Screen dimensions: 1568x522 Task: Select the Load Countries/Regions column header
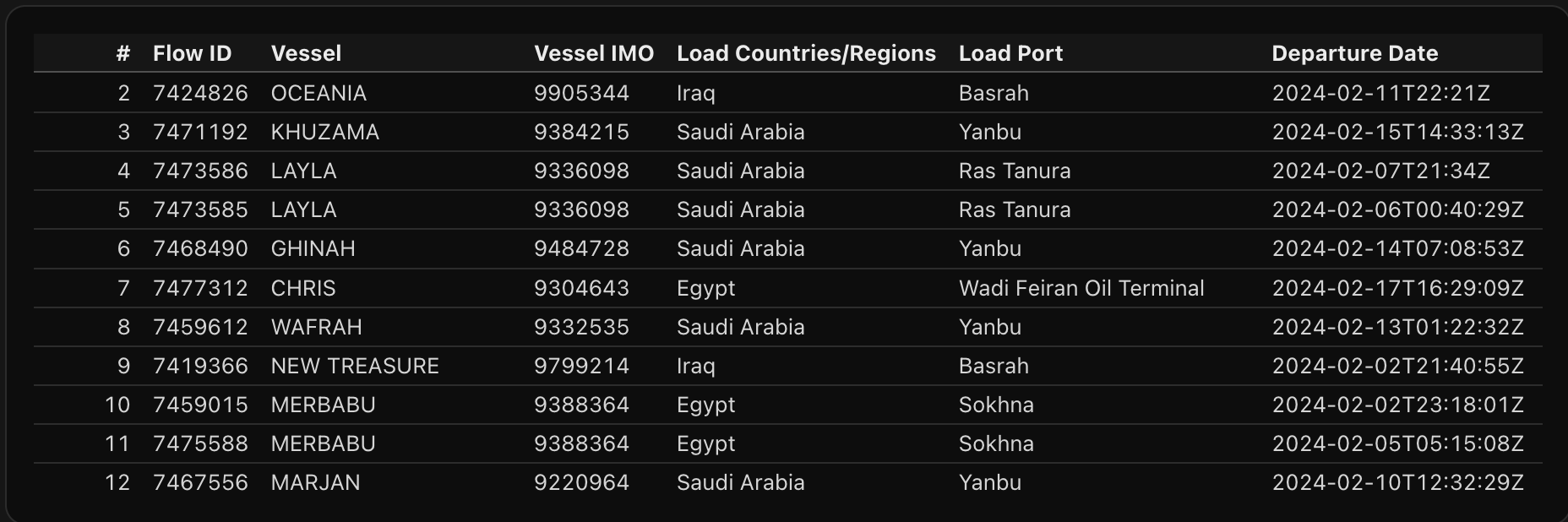pos(805,53)
